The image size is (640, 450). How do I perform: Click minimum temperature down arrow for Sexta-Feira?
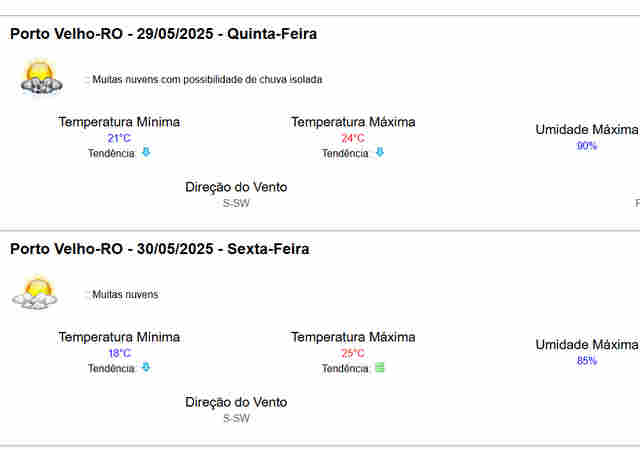[145, 368]
